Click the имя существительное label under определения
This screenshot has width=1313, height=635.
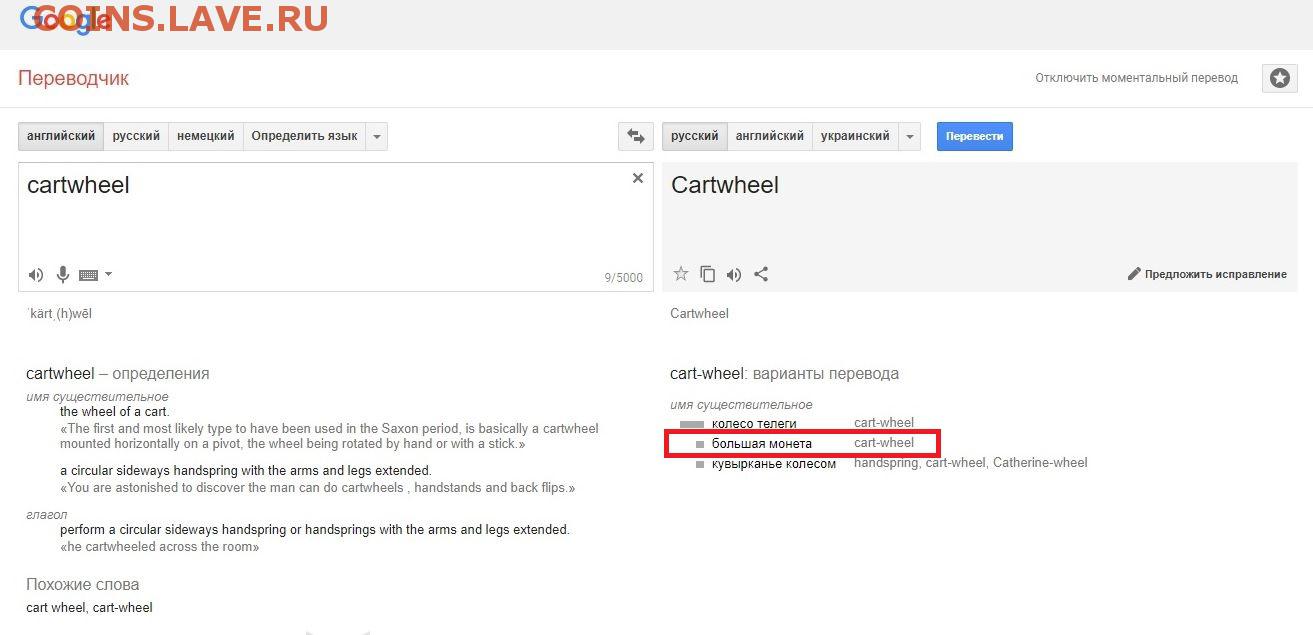[97, 397]
